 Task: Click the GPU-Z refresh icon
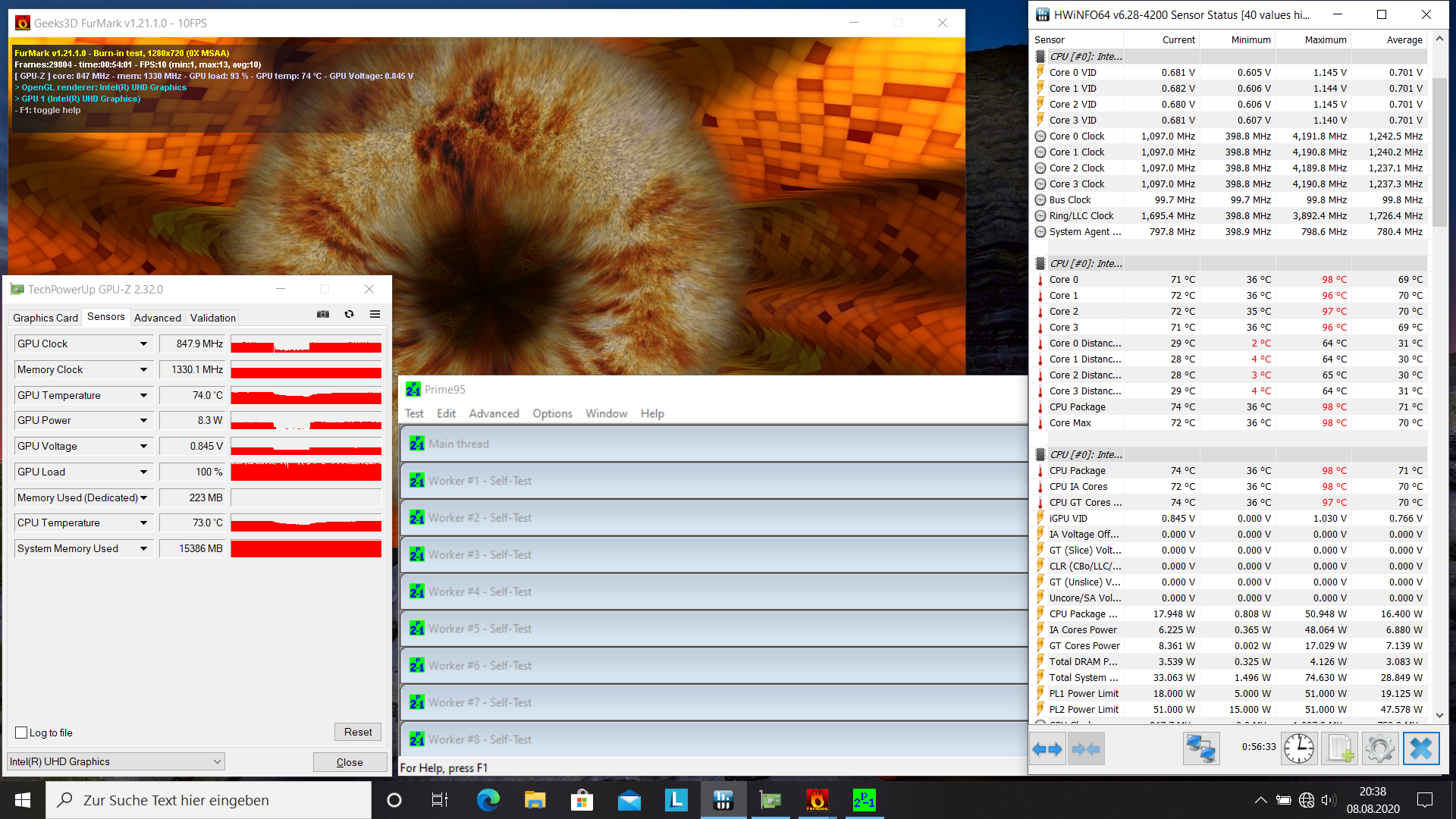(350, 314)
